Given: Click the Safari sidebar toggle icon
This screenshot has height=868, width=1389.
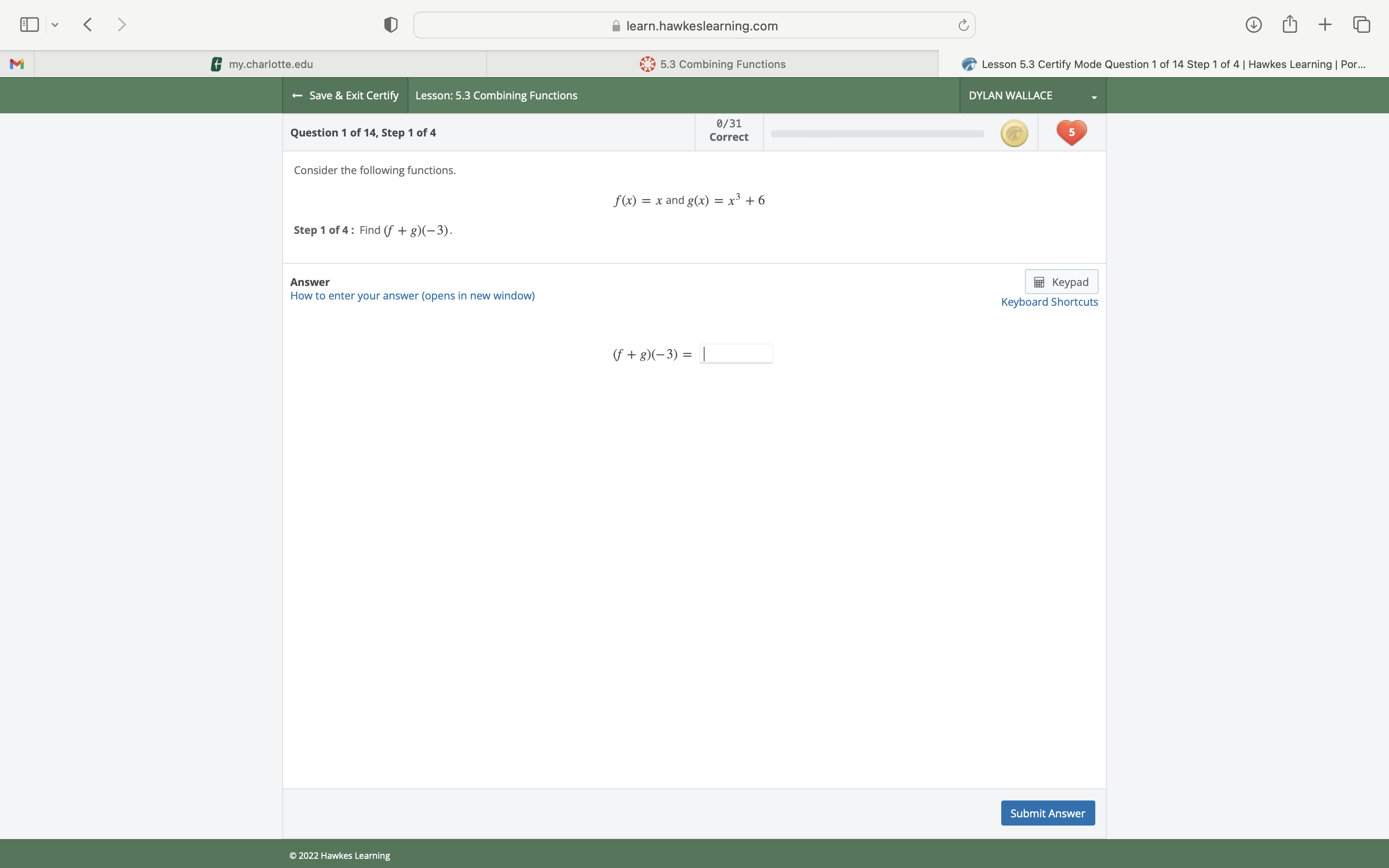Looking at the screenshot, I should 29,25.
